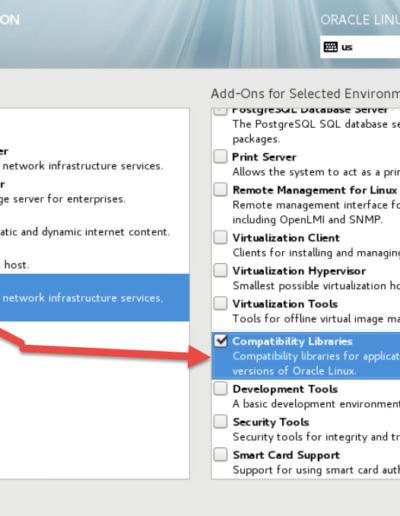Select the Security Tools label
This screenshot has height=516, width=400.
(271, 422)
